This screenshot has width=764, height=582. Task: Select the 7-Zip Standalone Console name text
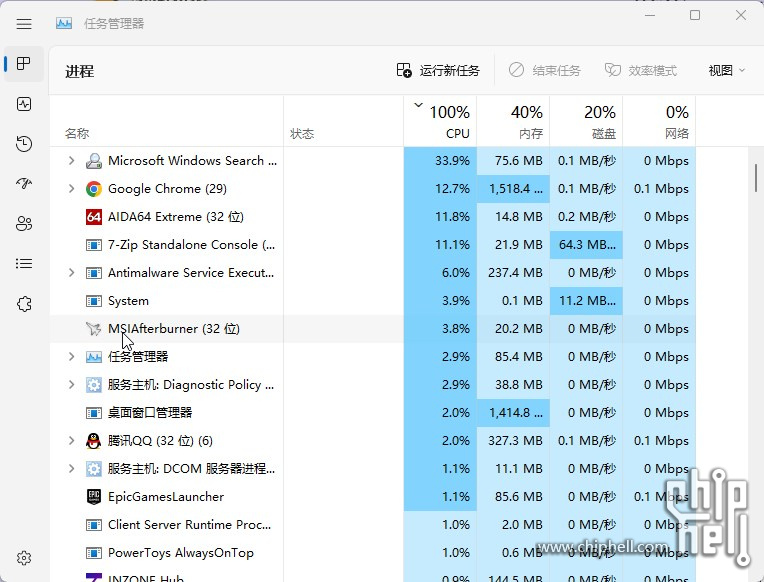pyautogui.click(x=191, y=245)
